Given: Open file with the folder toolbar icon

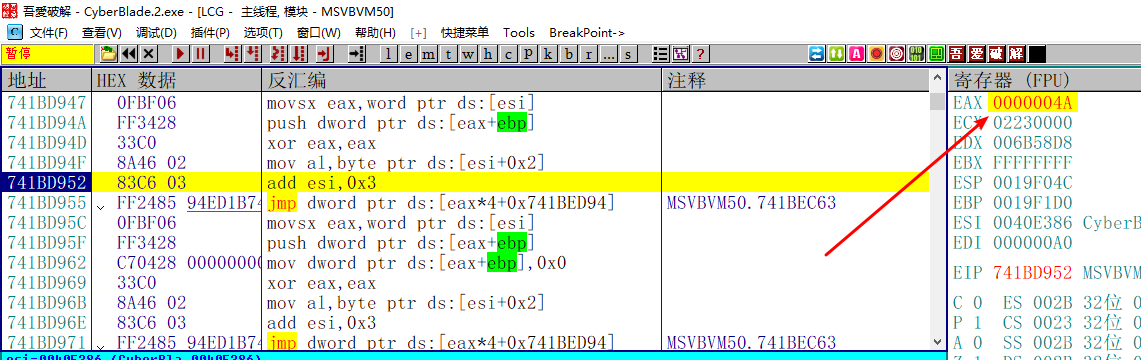Looking at the screenshot, I should 108,53.
